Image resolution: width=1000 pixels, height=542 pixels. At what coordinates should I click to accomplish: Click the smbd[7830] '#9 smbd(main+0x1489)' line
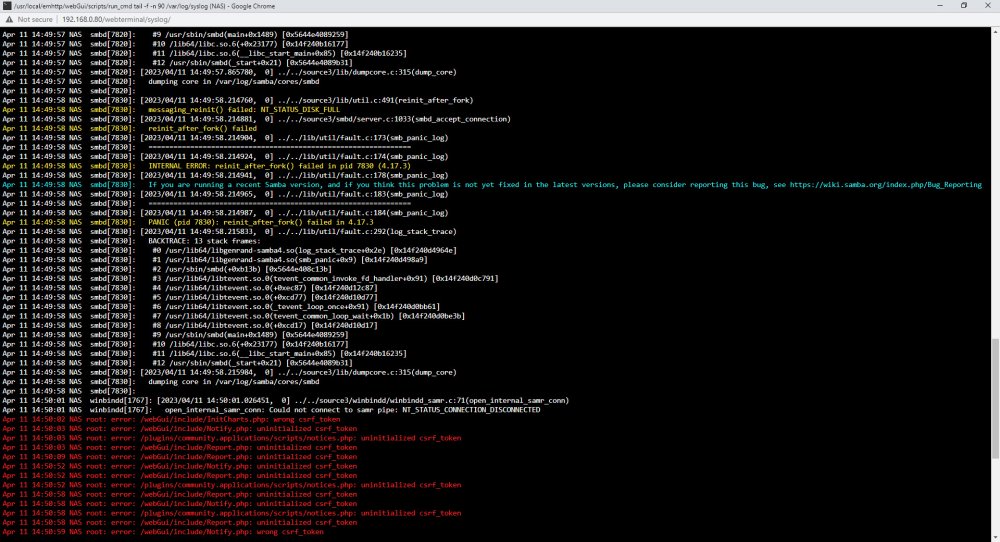[174, 335]
